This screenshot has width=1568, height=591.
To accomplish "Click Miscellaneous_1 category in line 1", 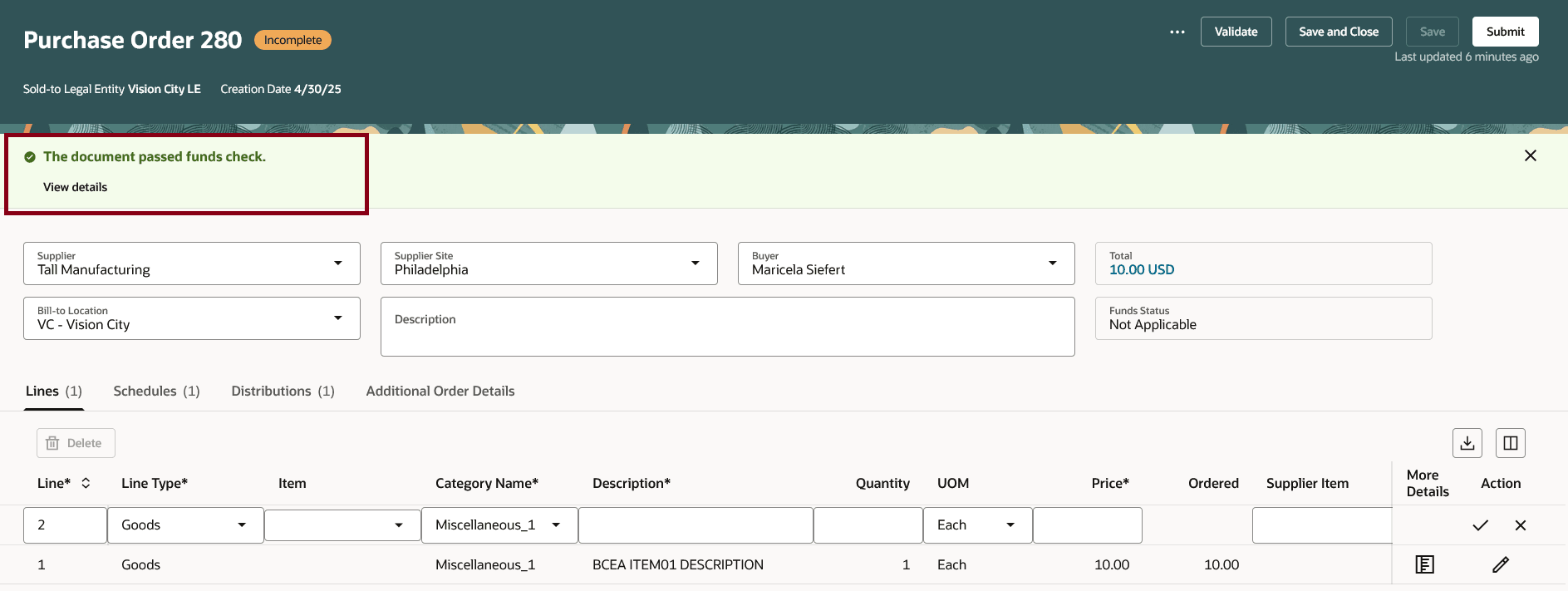I will point(485,565).
